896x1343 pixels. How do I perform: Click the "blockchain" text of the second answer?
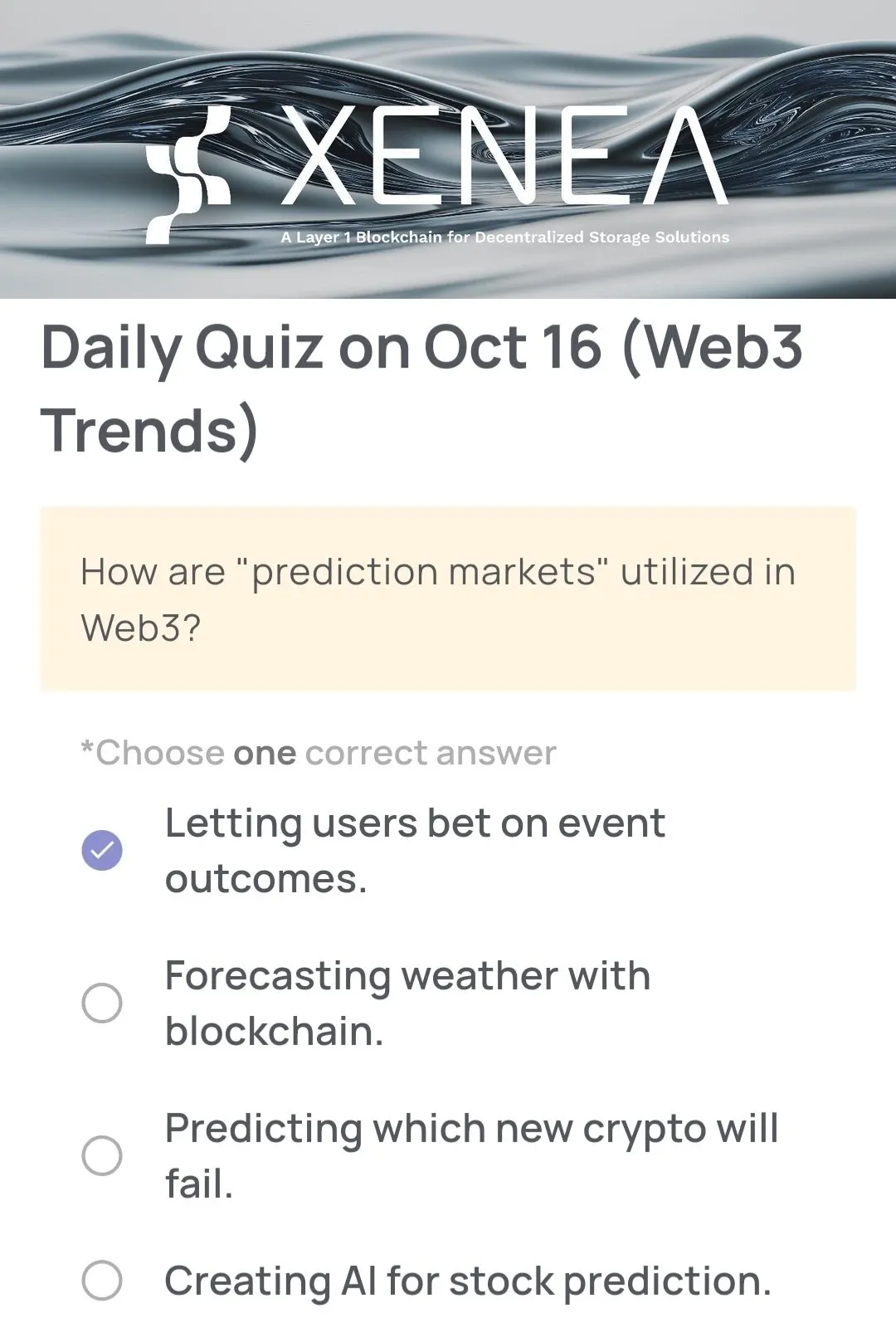tap(274, 1033)
